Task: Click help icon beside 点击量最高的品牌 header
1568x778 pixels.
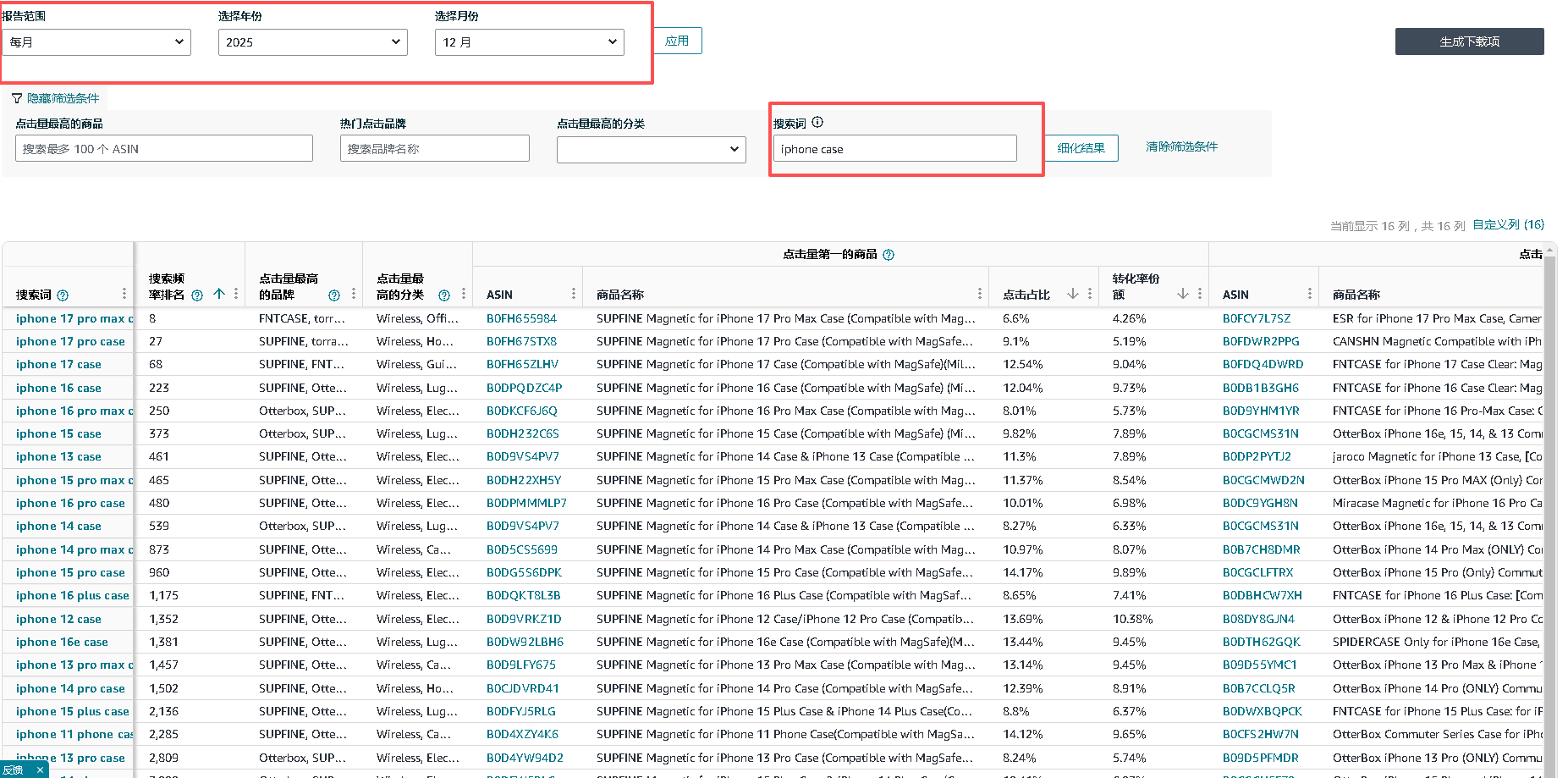Action: [x=333, y=295]
